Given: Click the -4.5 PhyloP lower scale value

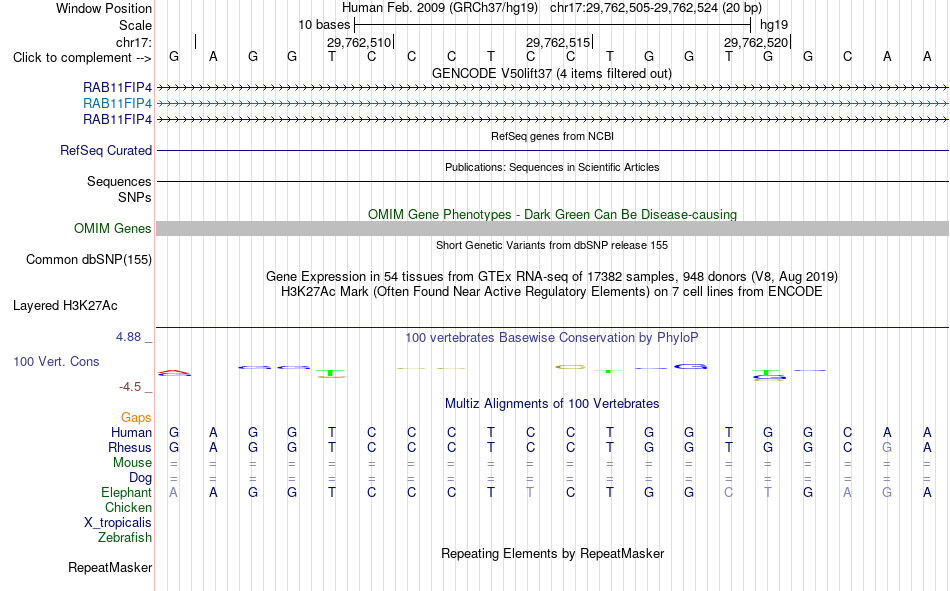Looking at the screenshot, I should [x=130, y=387].
